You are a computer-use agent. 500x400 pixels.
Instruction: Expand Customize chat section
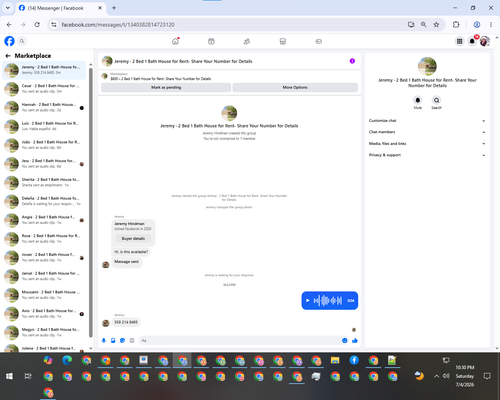pyautogui.click(x=427, y=121)
